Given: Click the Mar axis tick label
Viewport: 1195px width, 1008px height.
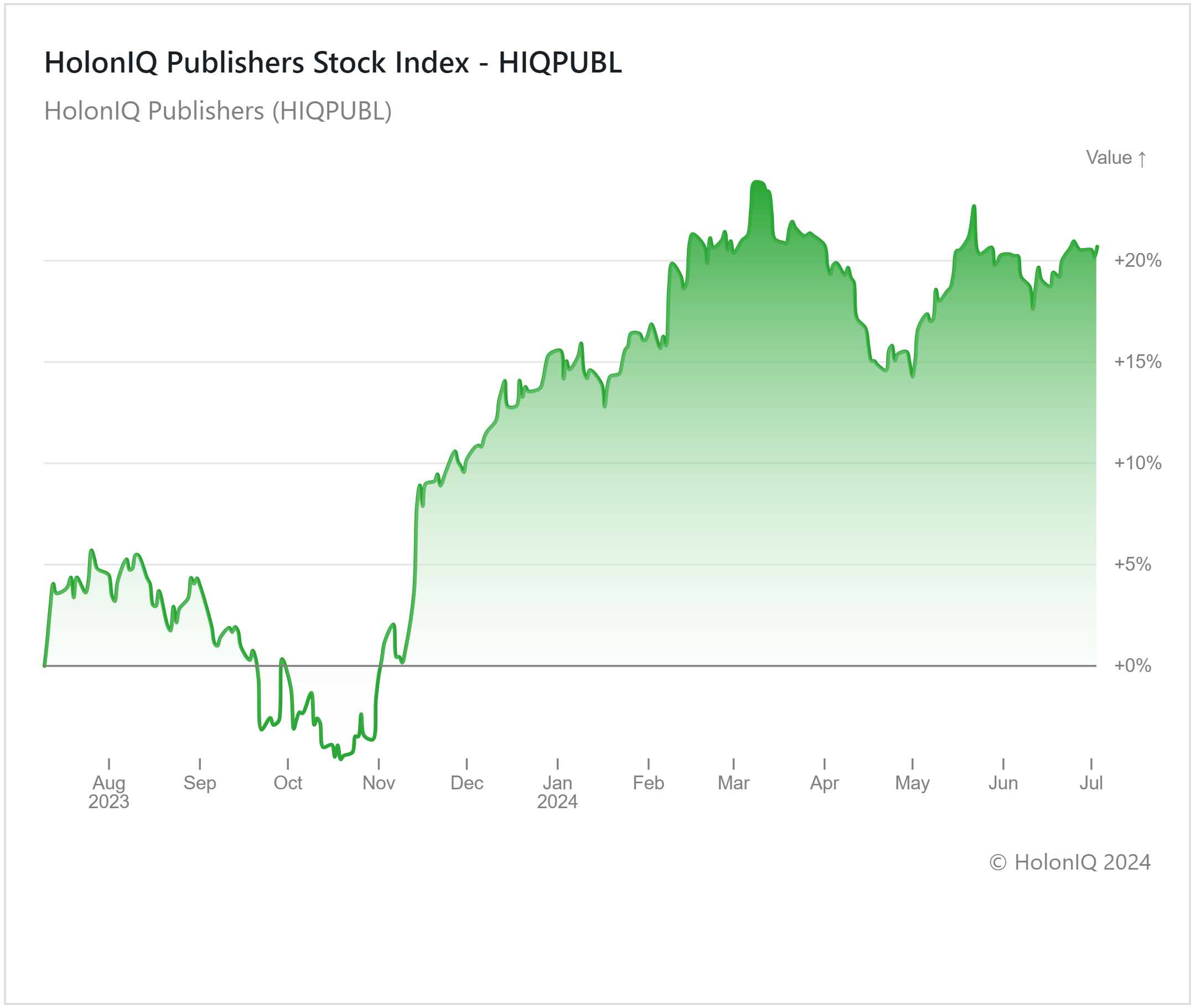Looking at the screenshot, I should point(733,783).
